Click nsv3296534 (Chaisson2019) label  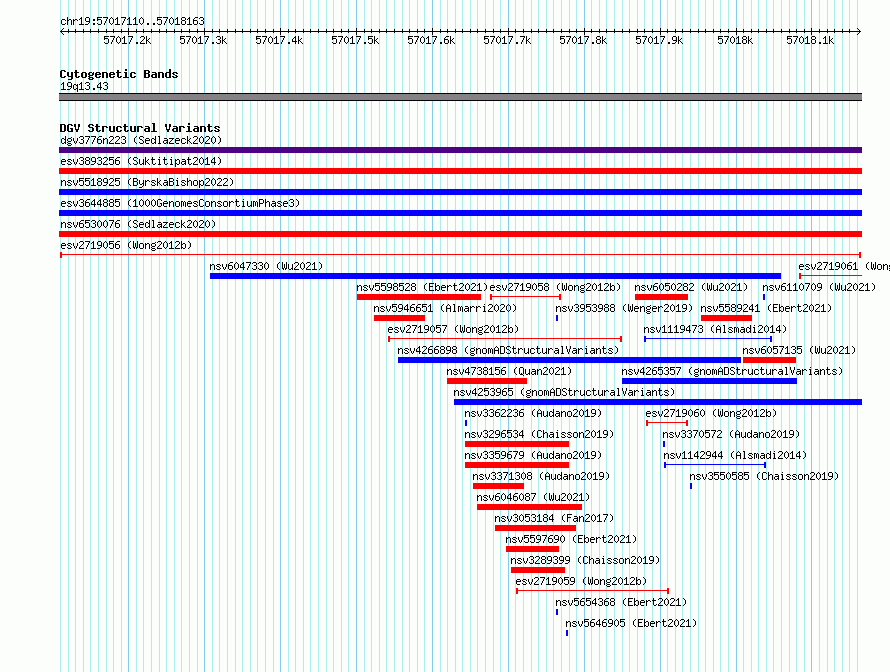pyautogui.click(x=539, y=434)
